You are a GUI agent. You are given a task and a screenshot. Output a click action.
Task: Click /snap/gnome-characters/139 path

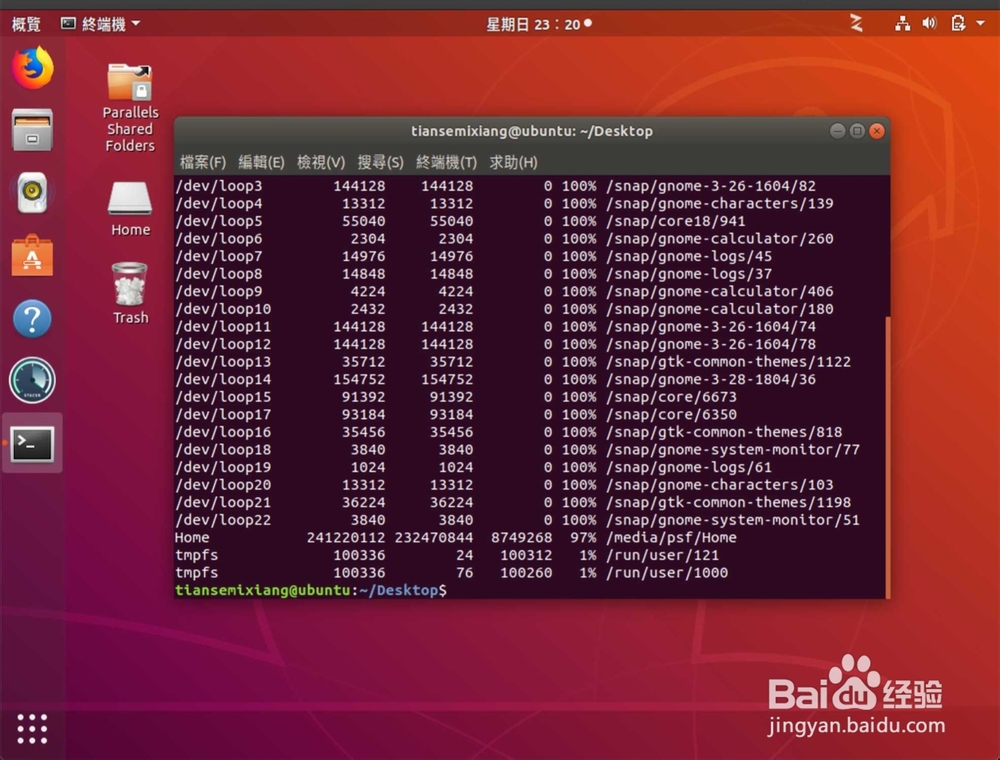tap(719, 203)
